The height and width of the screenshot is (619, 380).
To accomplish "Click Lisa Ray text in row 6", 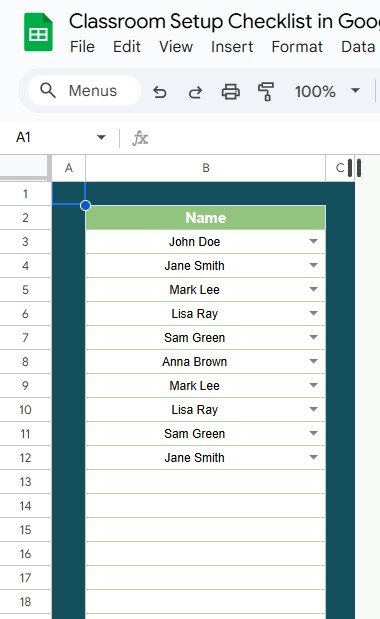I will 195,314.
